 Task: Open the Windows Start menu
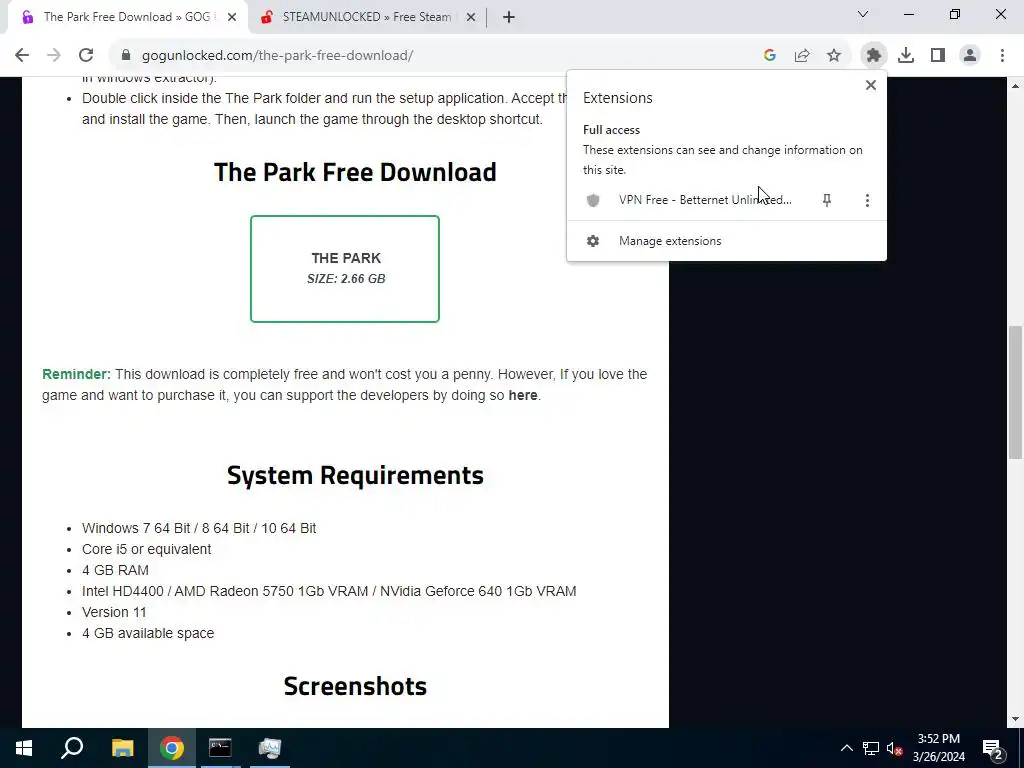(24, 748)
